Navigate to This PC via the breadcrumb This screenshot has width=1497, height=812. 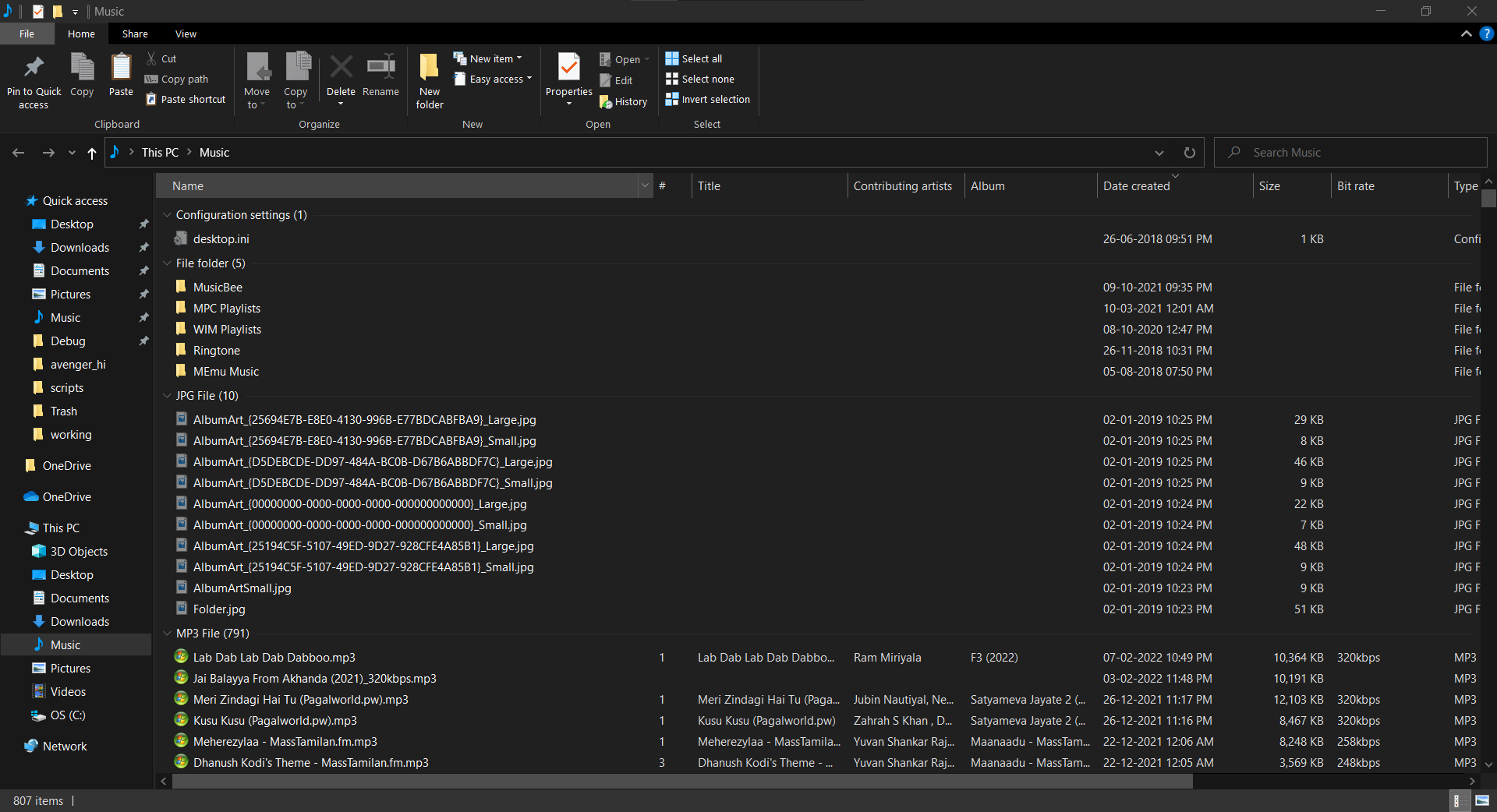160,152
